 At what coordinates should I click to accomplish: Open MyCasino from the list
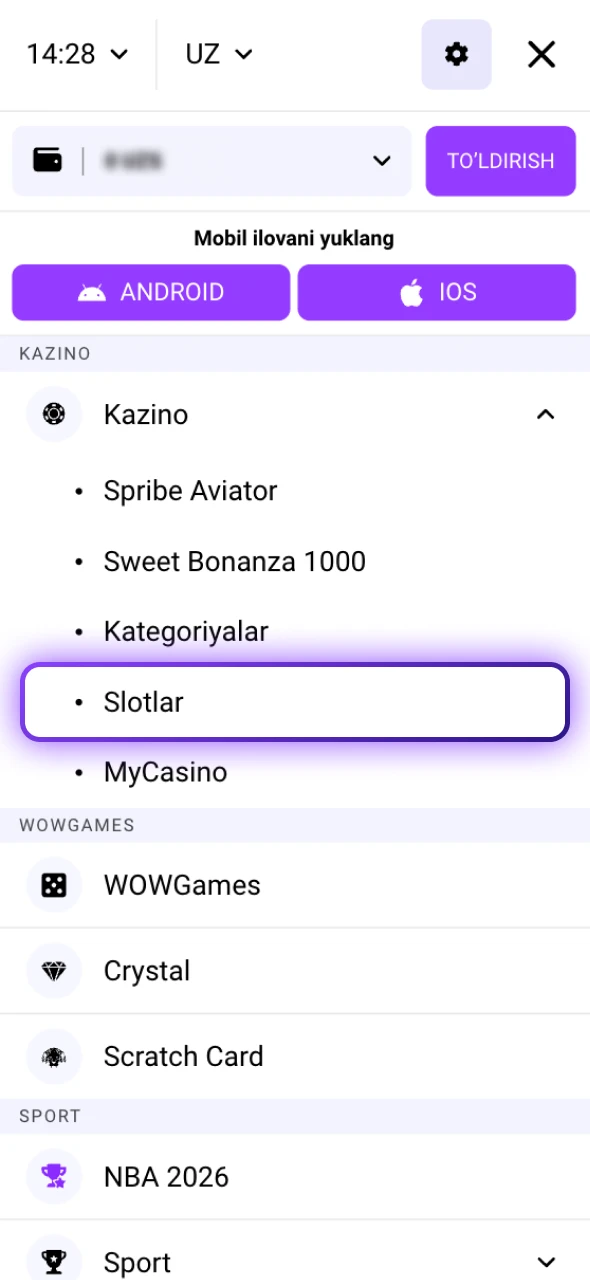[165, 771]
